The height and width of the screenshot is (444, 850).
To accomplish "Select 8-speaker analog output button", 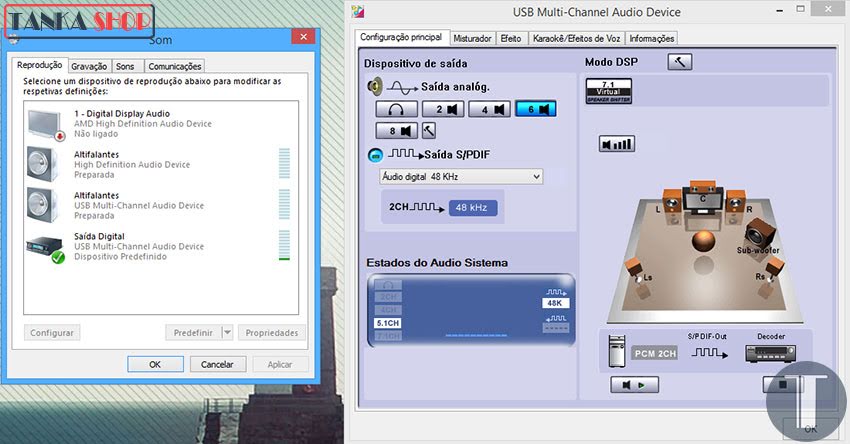I will (396, 131).
